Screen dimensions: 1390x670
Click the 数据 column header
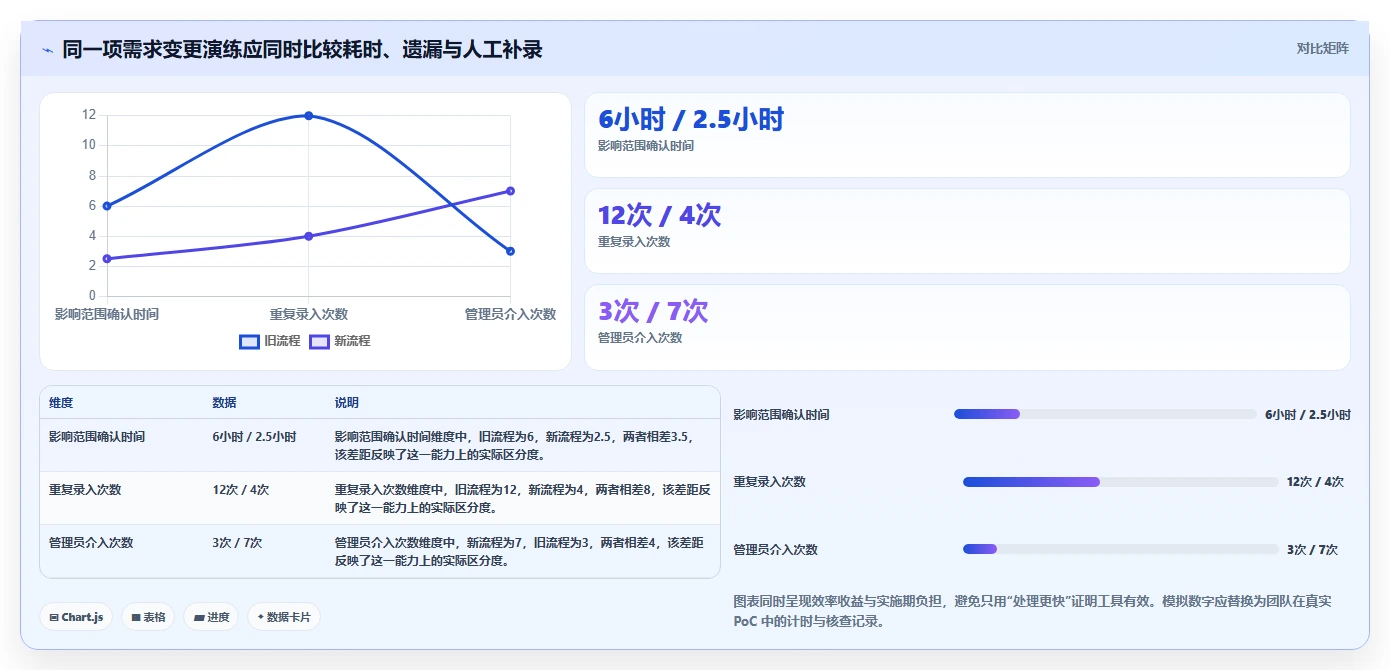click(224, 403)
